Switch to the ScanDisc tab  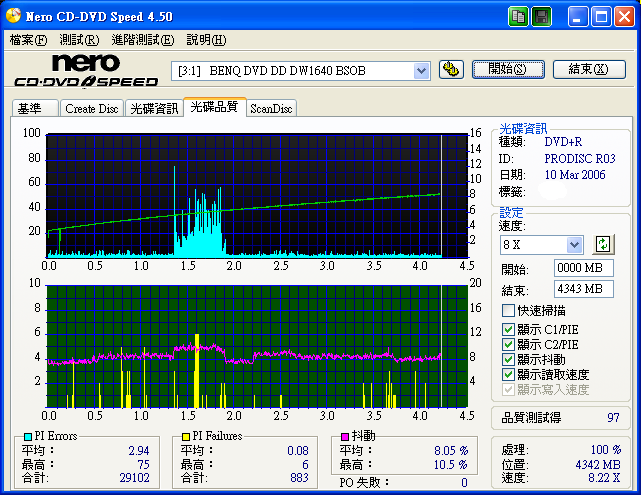click(x=271, y=109)
